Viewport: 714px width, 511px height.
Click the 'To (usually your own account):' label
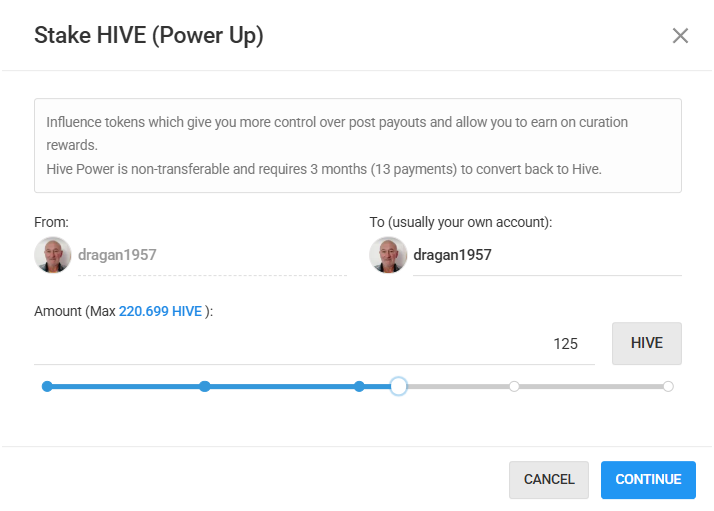[x=460, y=222]
